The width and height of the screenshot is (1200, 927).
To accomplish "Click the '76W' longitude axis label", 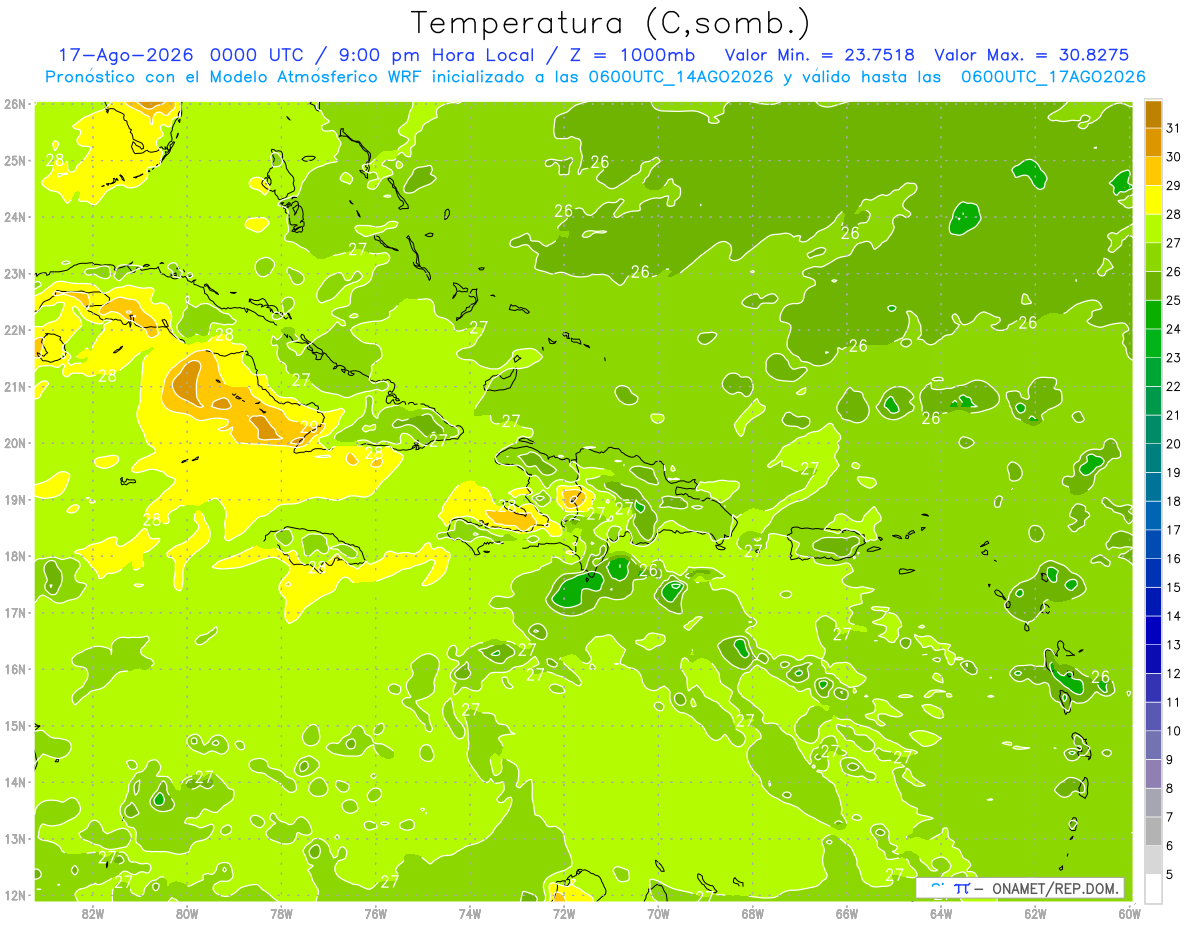I will pyautogui.click(x=375, y=913).
